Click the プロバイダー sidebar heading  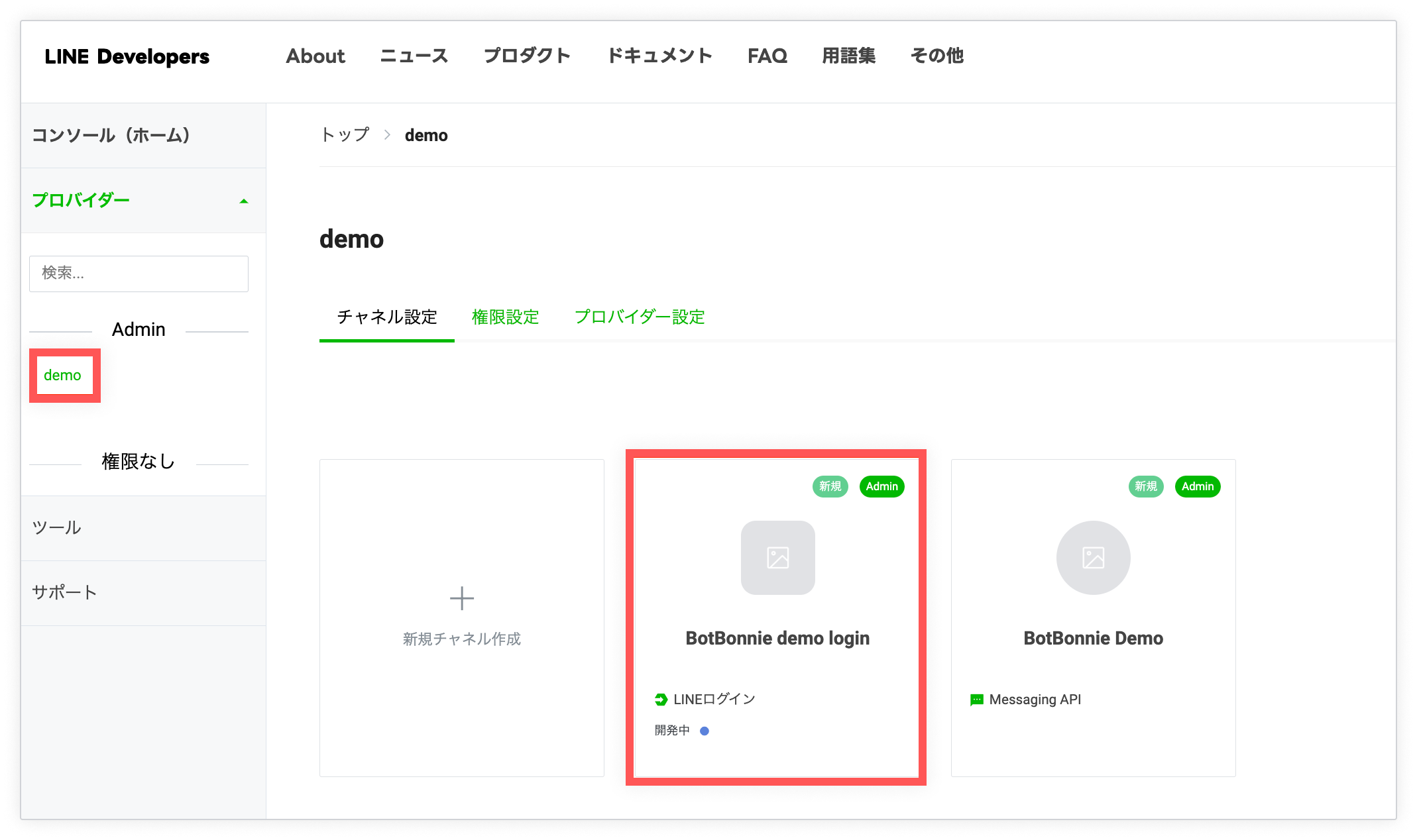tap(81, 200)
